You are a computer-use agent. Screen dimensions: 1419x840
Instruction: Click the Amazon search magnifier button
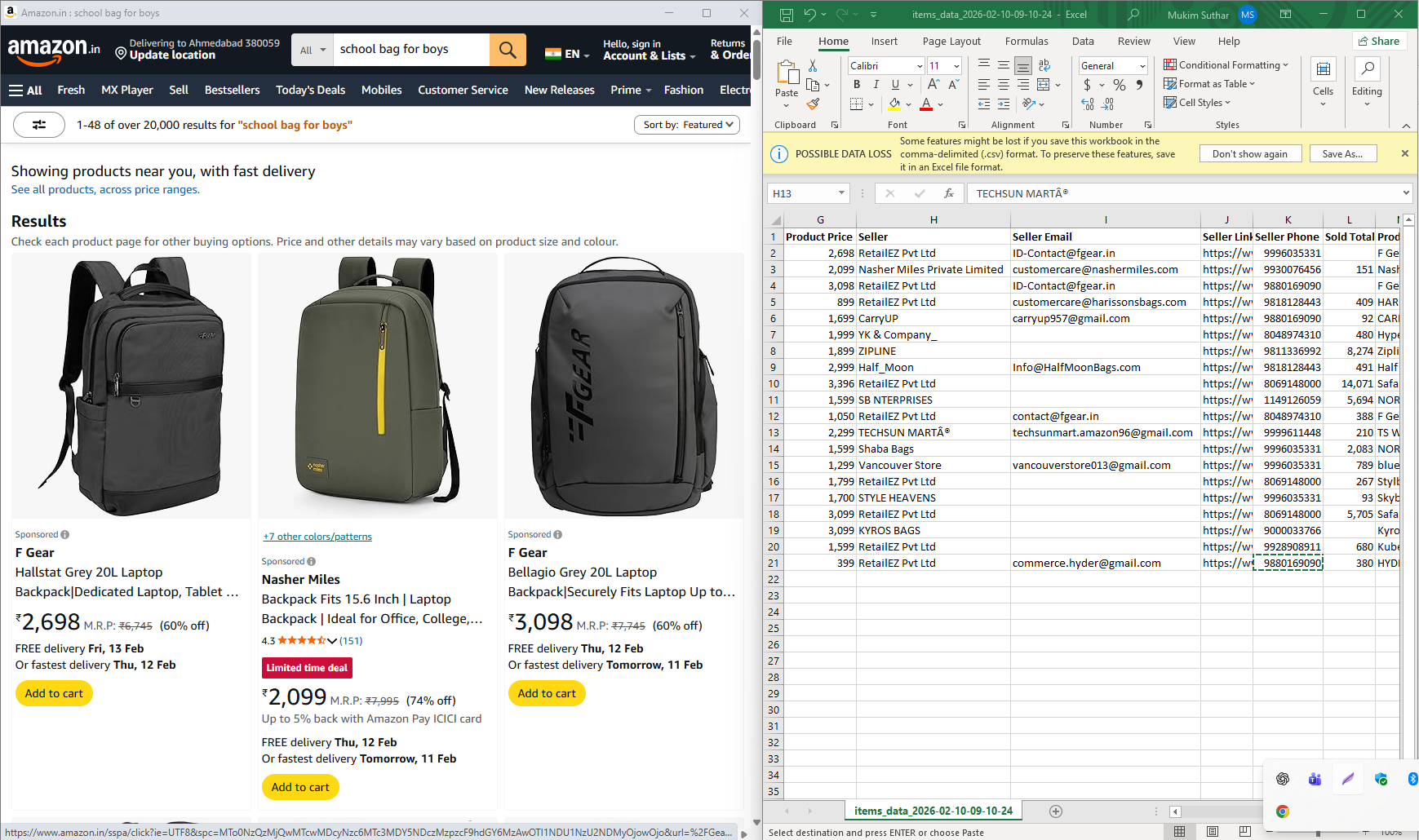point(508,51)
